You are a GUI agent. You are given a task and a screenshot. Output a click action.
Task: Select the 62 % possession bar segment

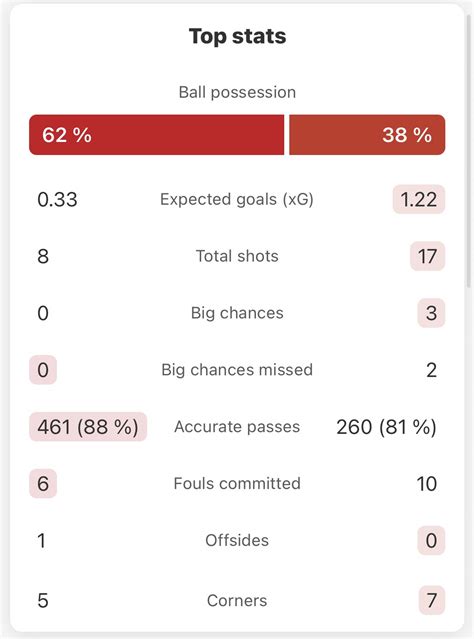pyautogui.click(x=157, y=134)
